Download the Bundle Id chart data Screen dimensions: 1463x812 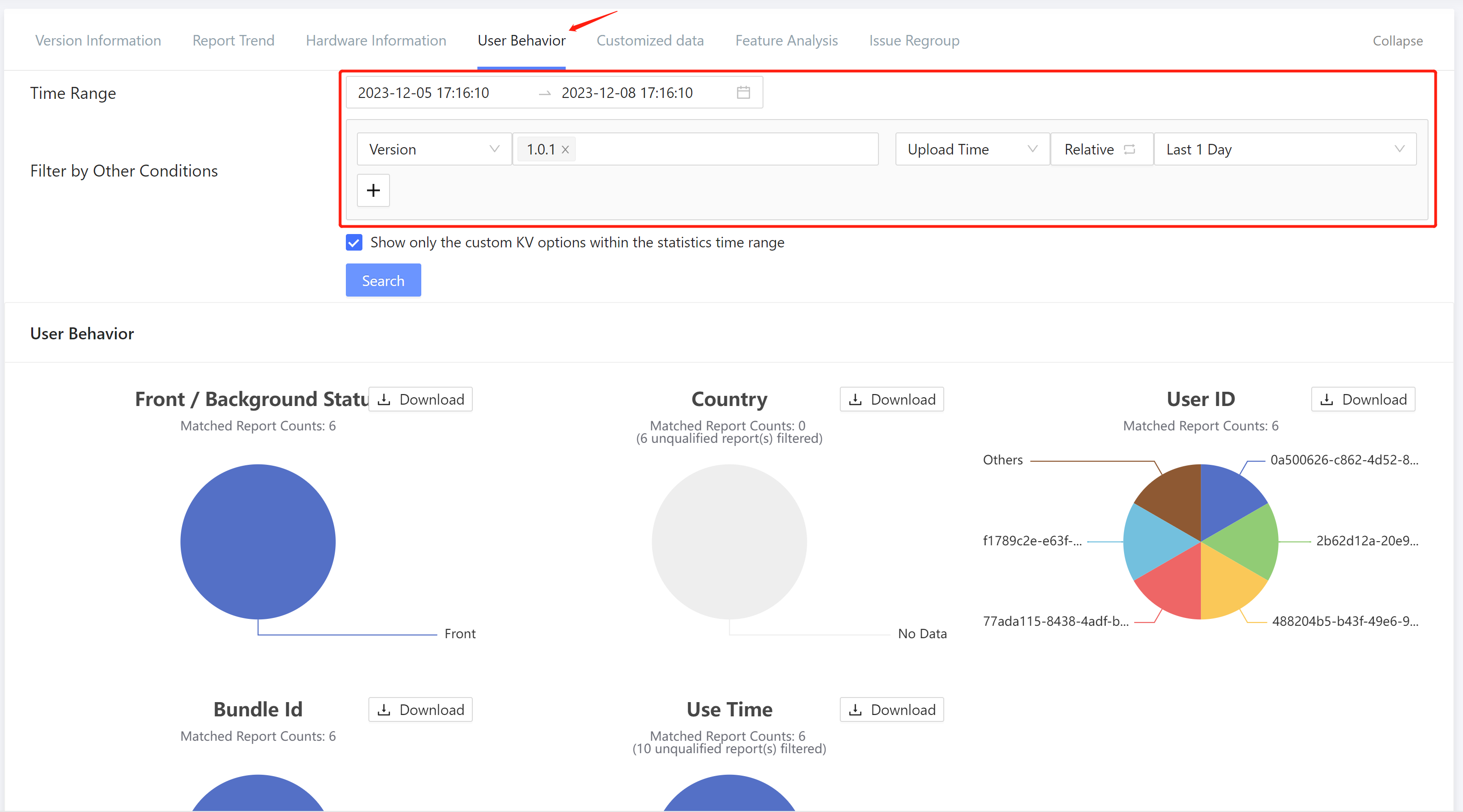tap(420, 710)
